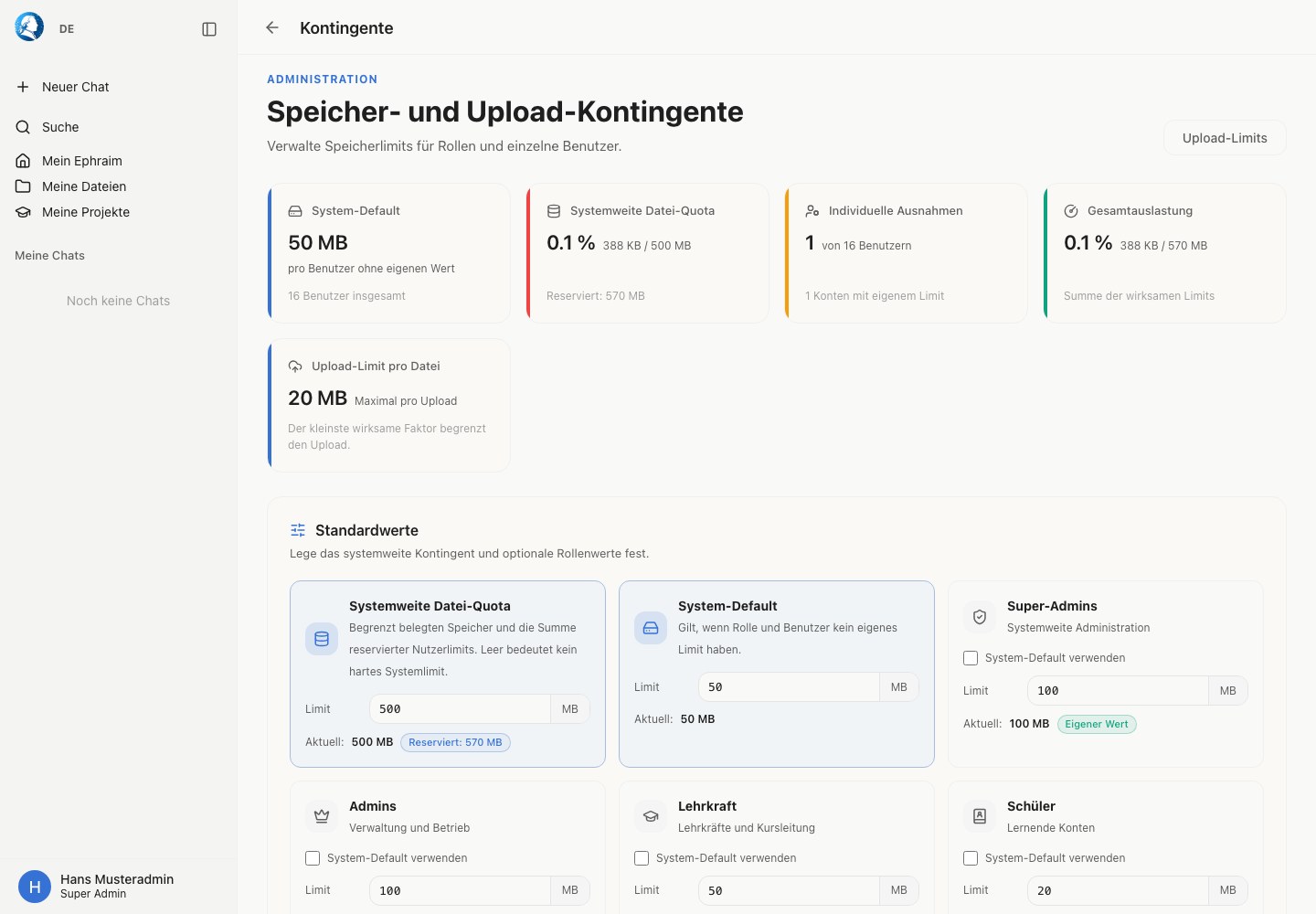Switch language via DE label
Screen dimensions: 1316x914
(67, 29)
